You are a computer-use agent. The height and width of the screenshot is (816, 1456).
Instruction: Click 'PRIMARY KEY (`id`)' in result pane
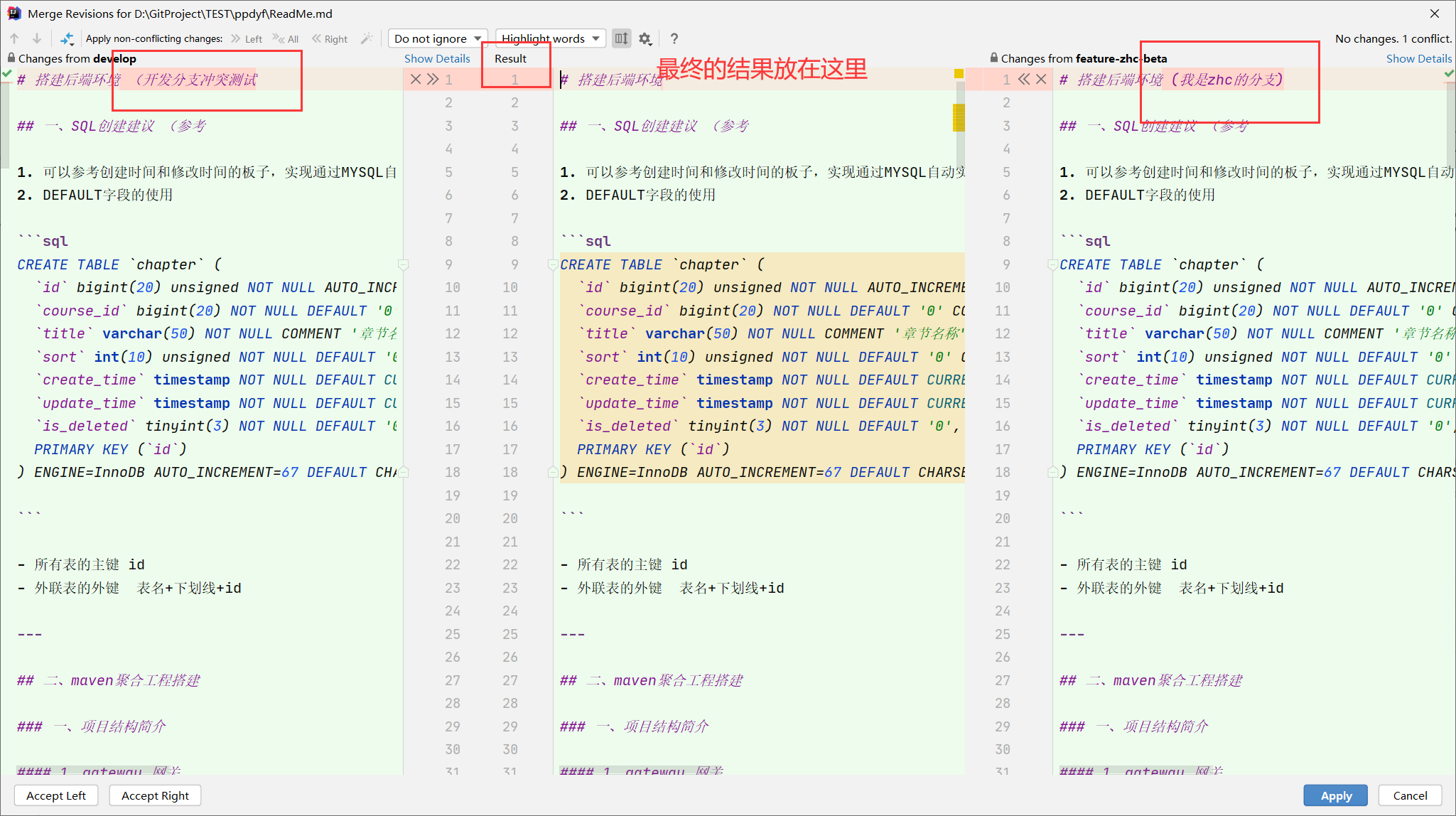pos(652,449)
